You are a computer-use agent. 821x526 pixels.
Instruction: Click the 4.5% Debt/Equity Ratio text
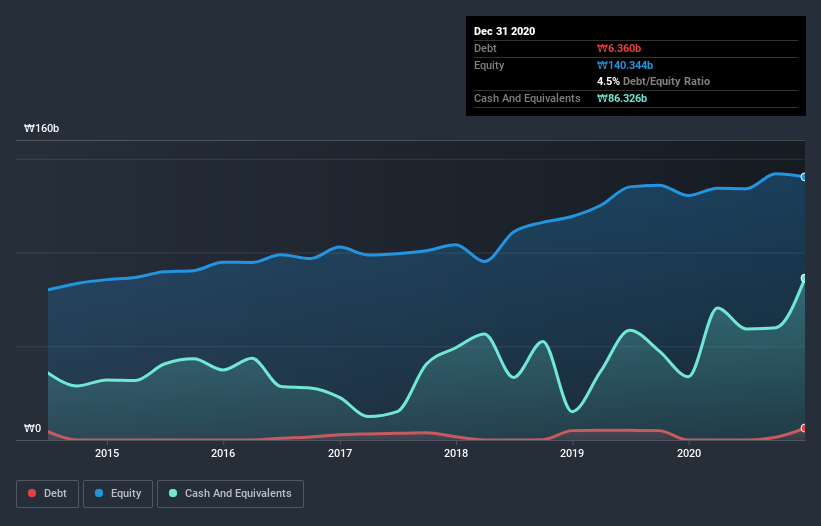653,82
